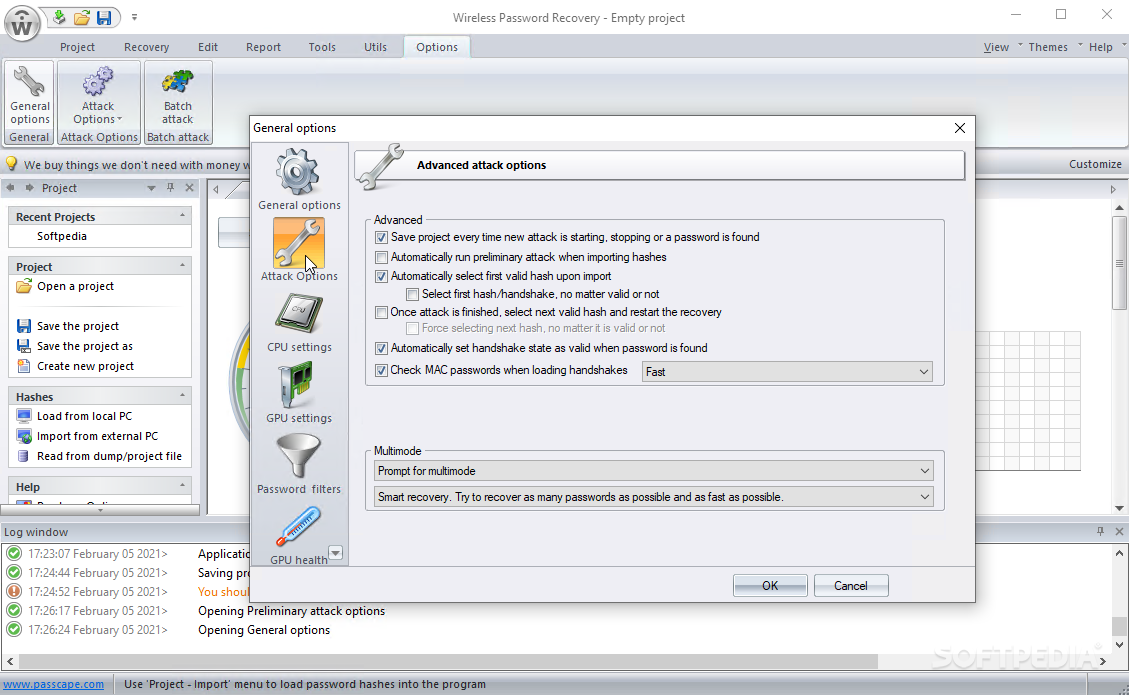This screenshot has height=695, width=1129.
Task: Click the Load from local PC icon
Action: coord(24,416)
